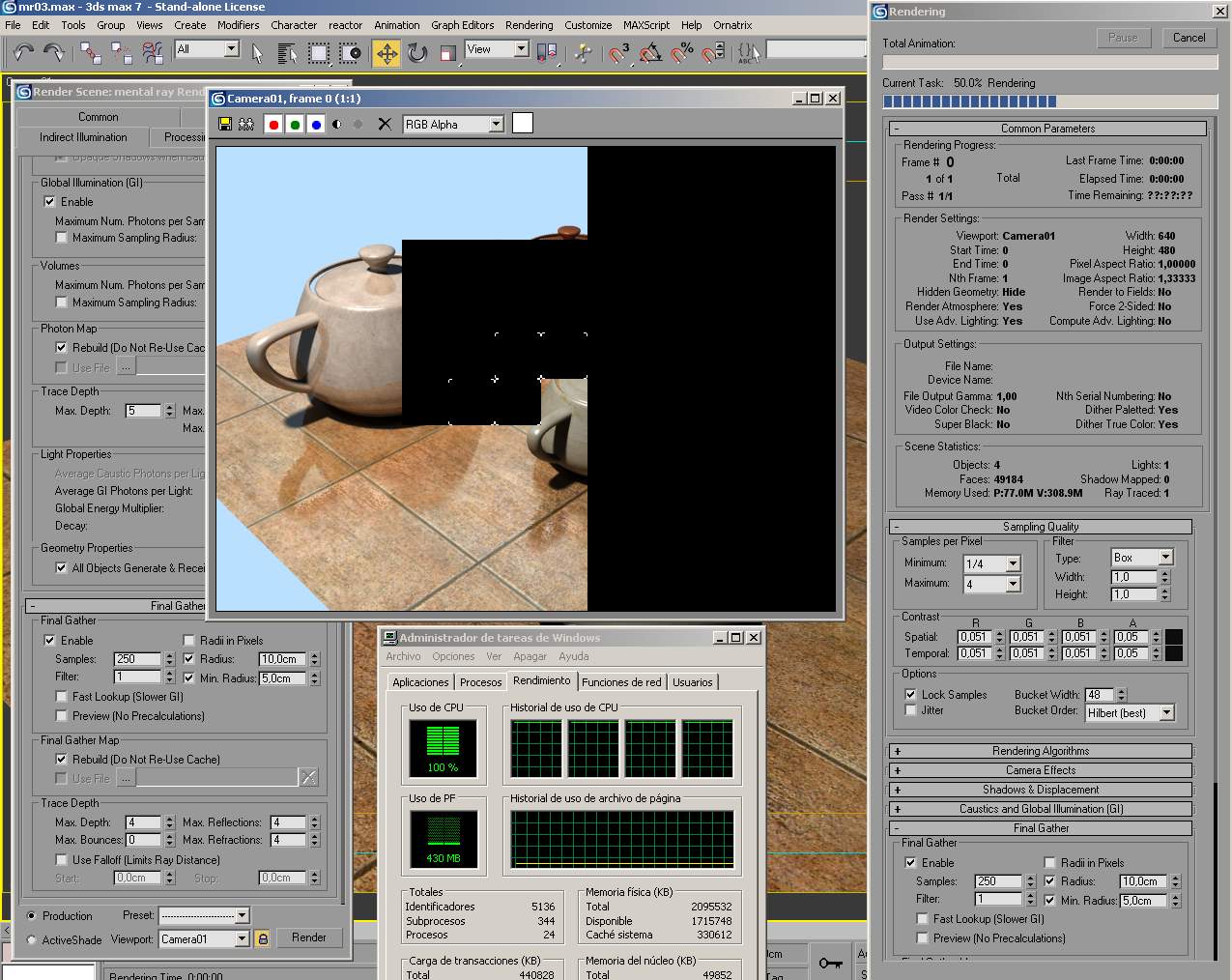
Task: Activate the Select and Rotate tool
Action: click(417, 52)
